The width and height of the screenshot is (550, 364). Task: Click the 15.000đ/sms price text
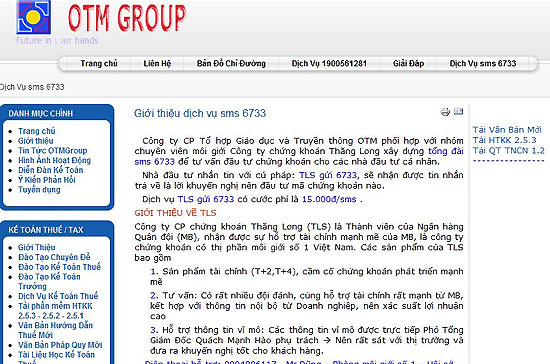click(x=329, y=199)
